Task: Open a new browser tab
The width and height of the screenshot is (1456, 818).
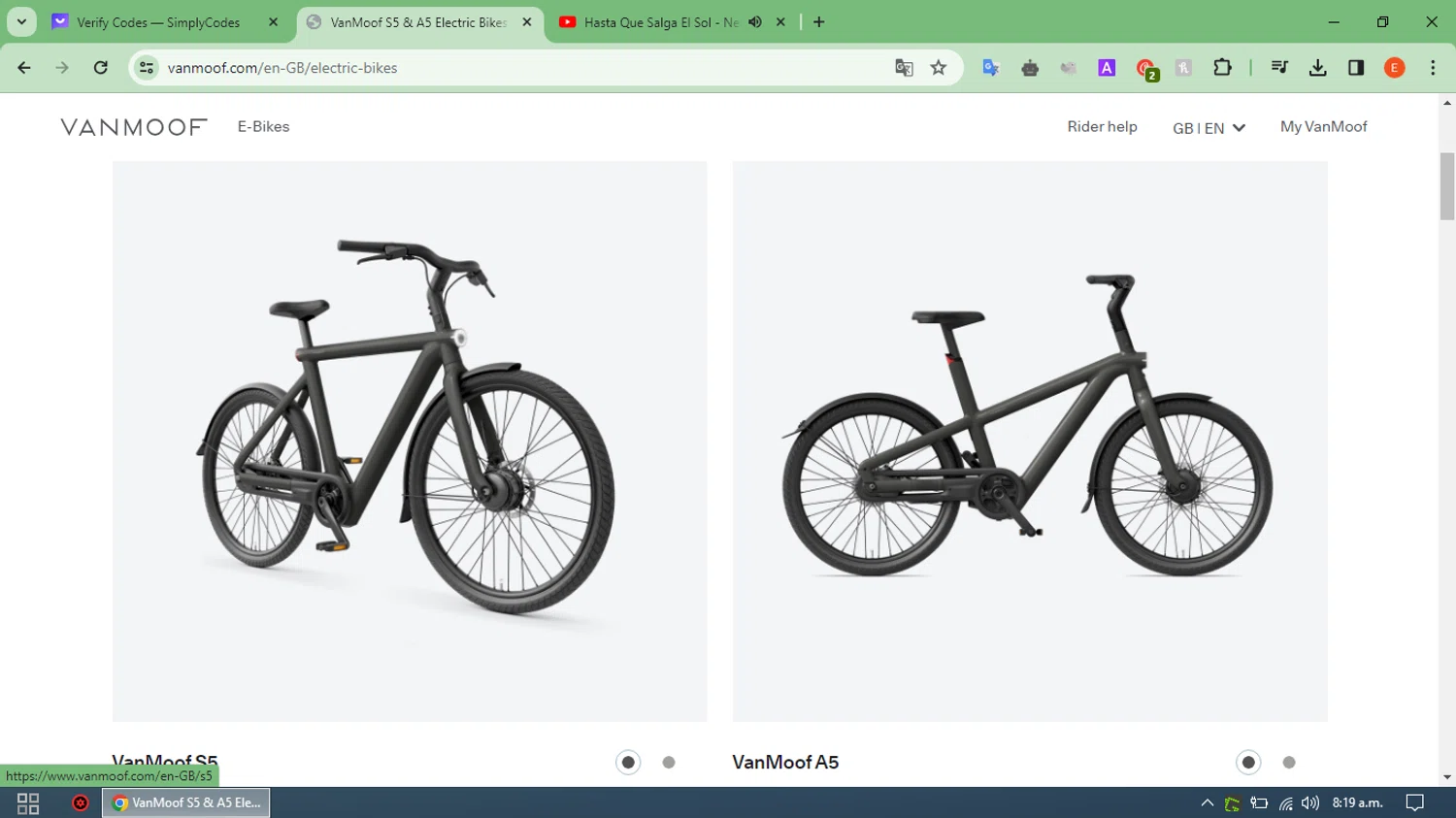Action: [x=819, y=21]
